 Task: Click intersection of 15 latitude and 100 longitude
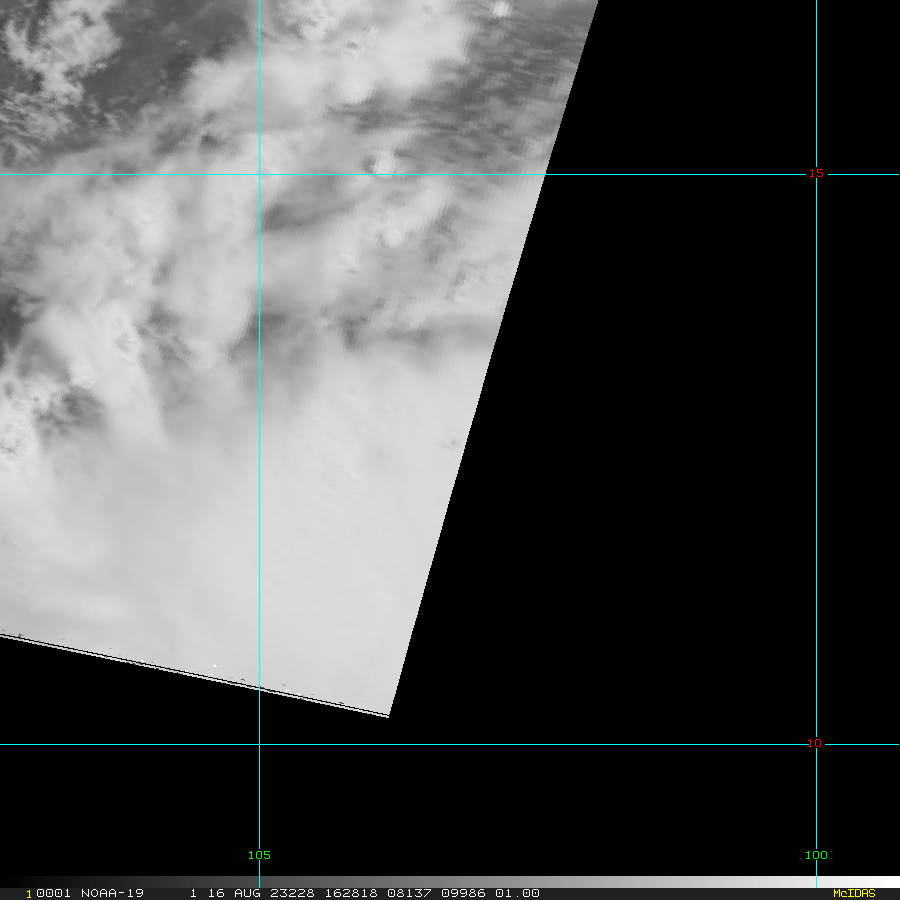click(x=817, y=174)
